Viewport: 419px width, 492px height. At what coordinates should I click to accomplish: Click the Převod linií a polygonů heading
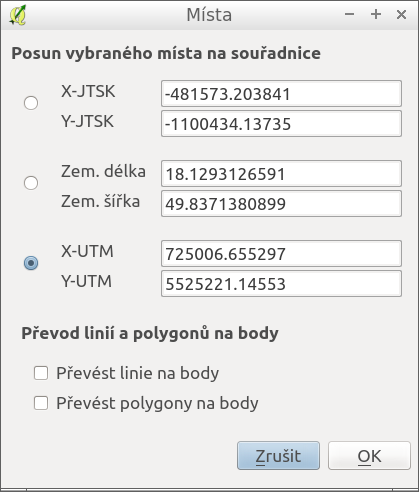150,333
